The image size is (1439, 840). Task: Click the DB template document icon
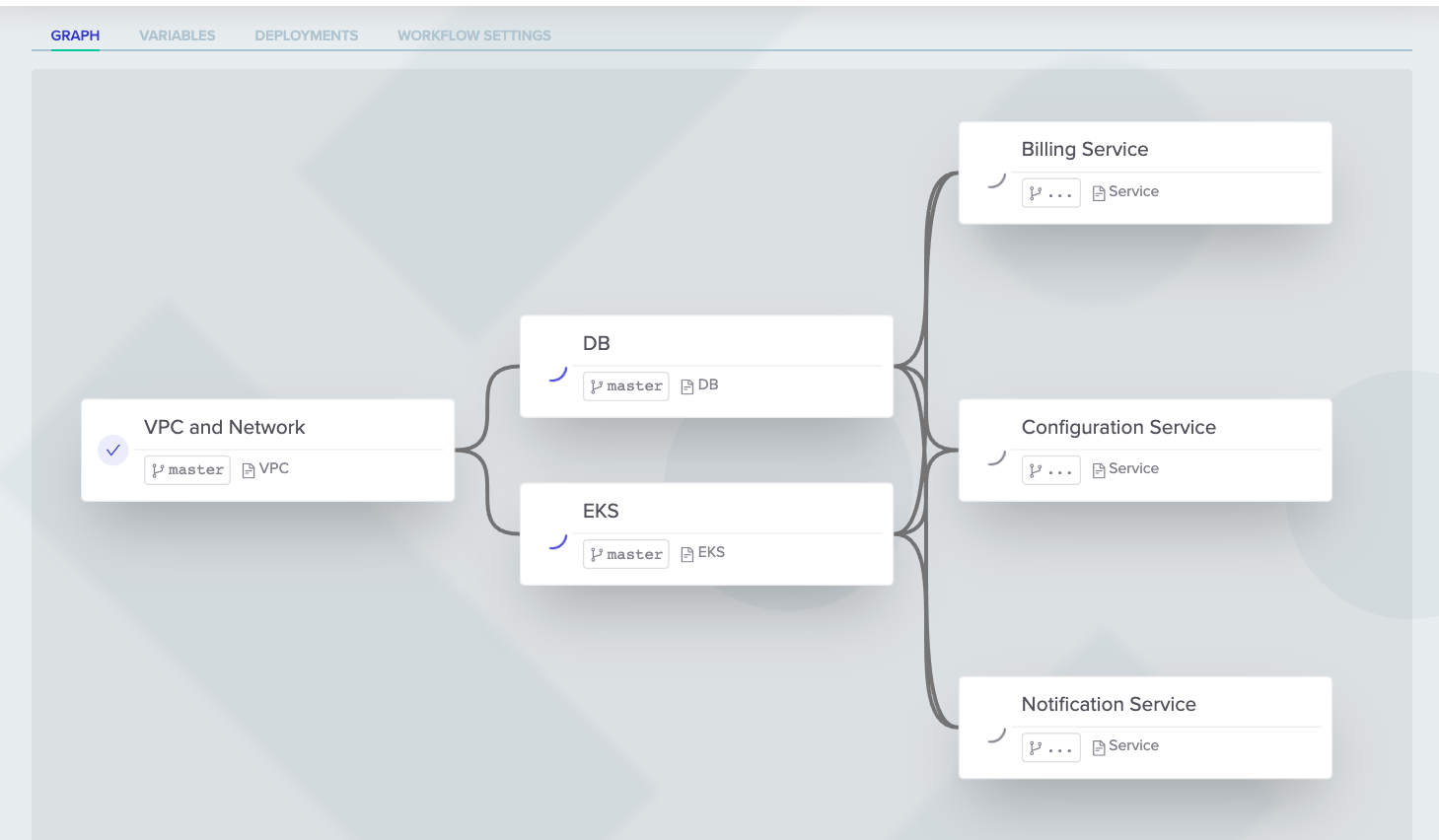point(687,386)
